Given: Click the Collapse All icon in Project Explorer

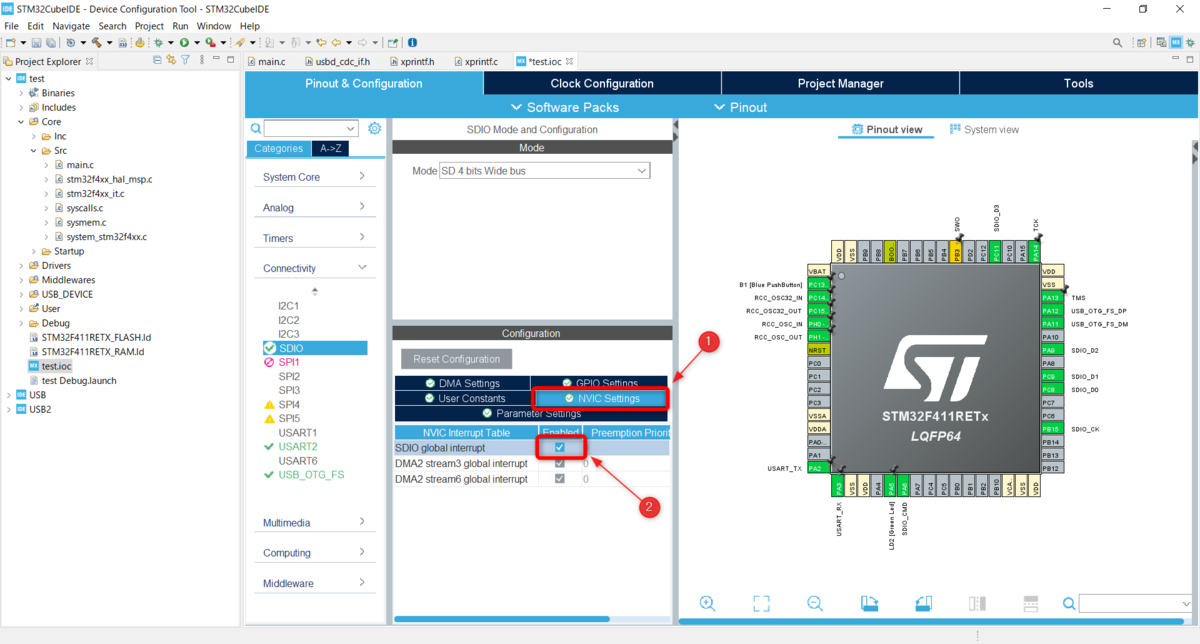Looking at the screenshot, I should tap(157, 61).
